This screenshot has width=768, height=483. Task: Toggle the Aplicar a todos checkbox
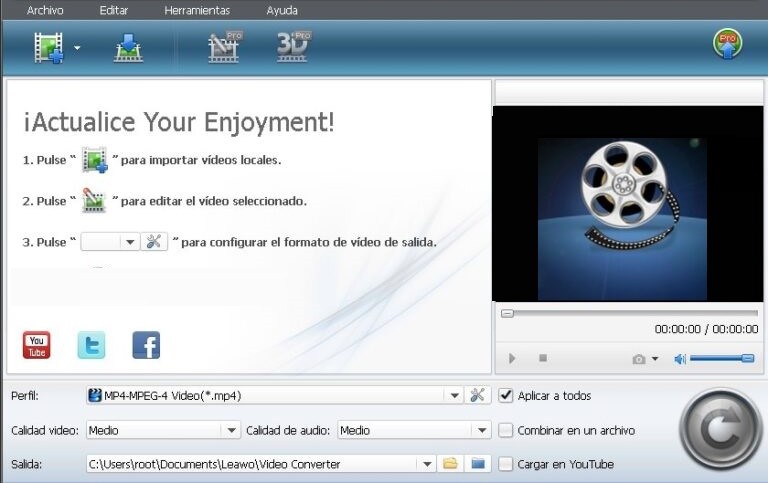[505, 395]
